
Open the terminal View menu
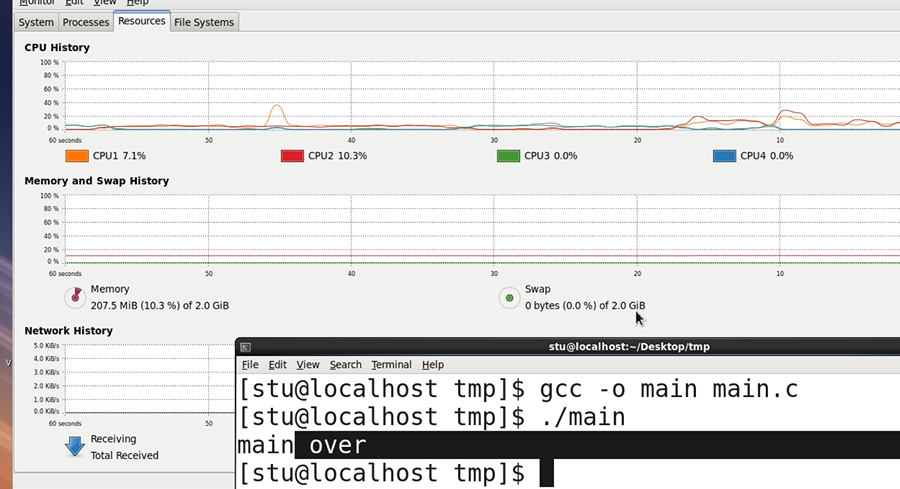pyautogui.click(x=308, y=364)
